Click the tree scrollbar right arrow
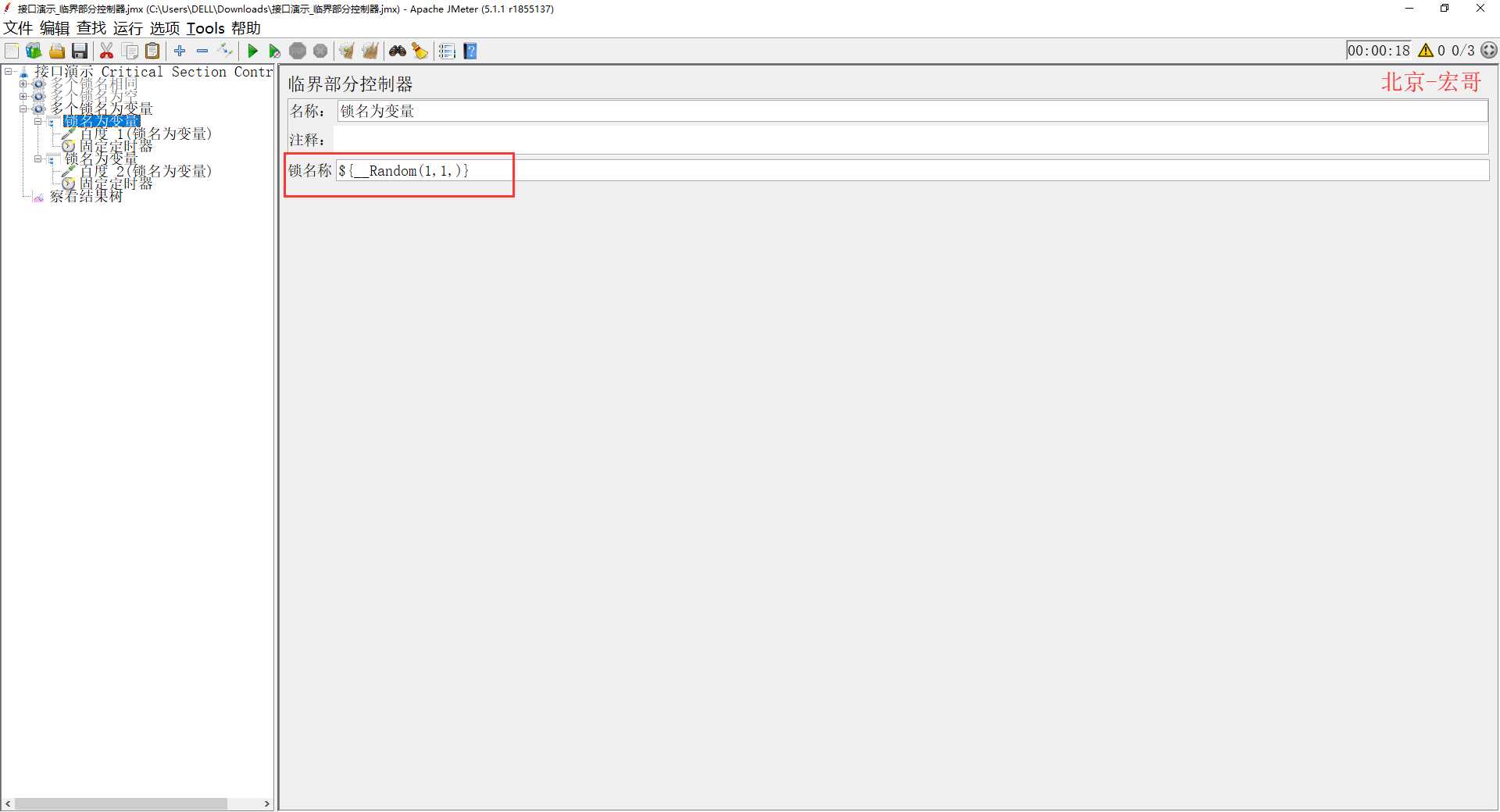Image resolution: width=1500 pixels, height=812 pixels. point(266,803)
